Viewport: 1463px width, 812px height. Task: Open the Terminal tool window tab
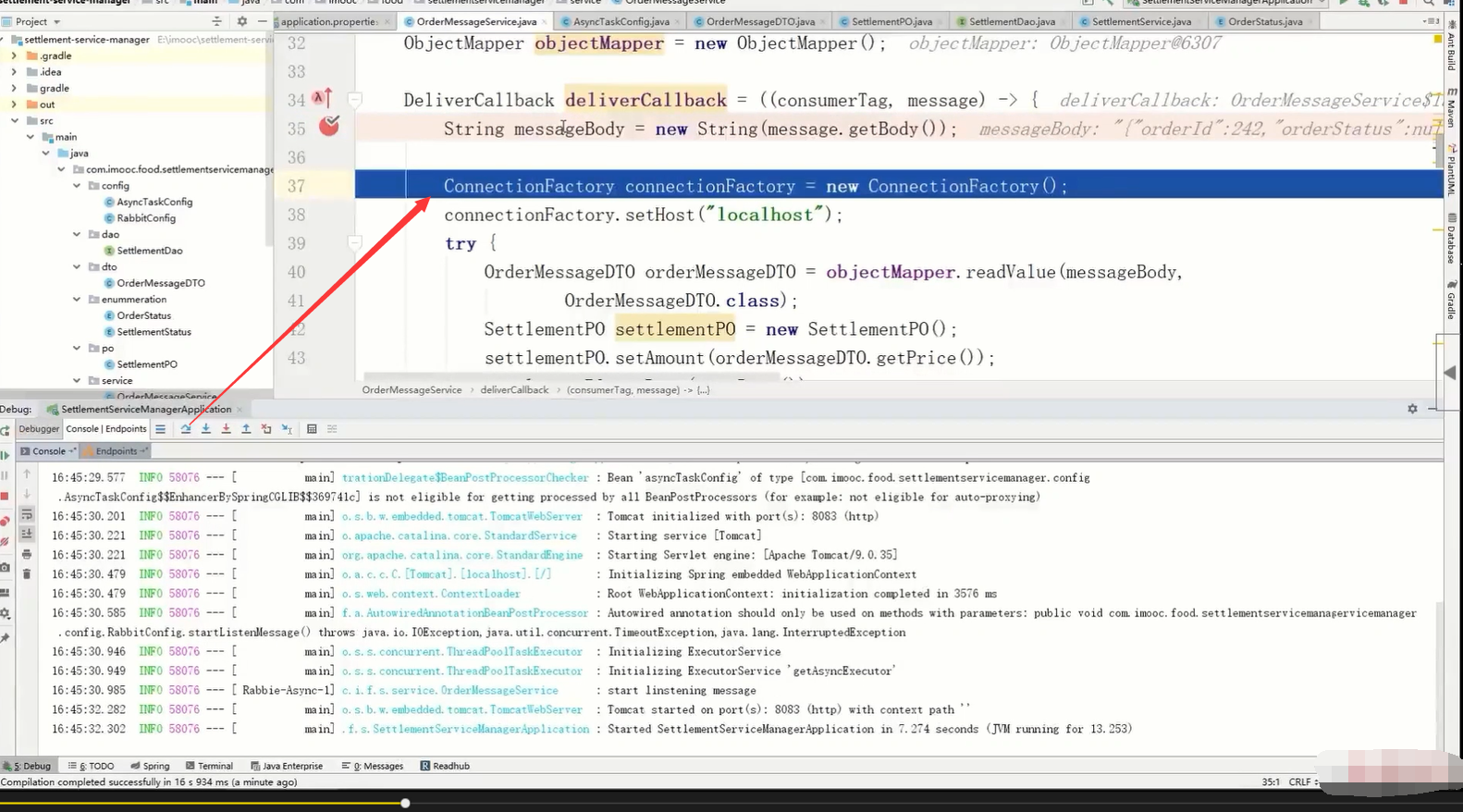coord(209,766)
